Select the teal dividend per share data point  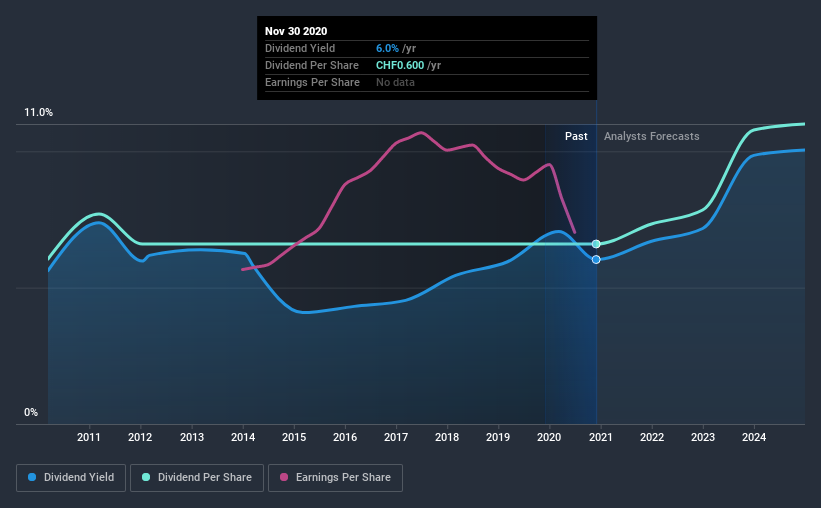coord(596,244)
